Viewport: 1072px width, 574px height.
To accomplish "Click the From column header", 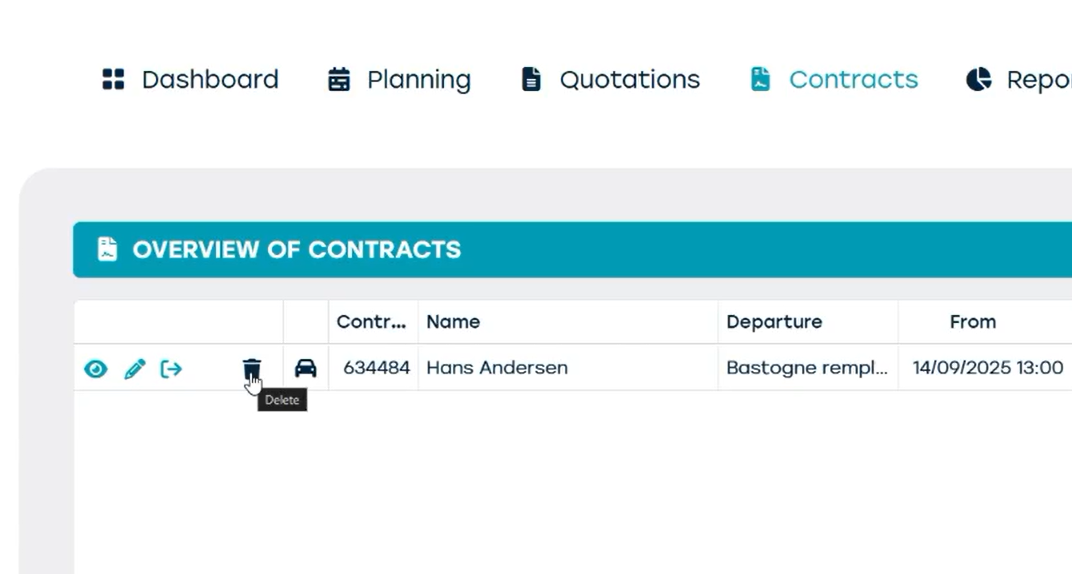I will [973, 322].
